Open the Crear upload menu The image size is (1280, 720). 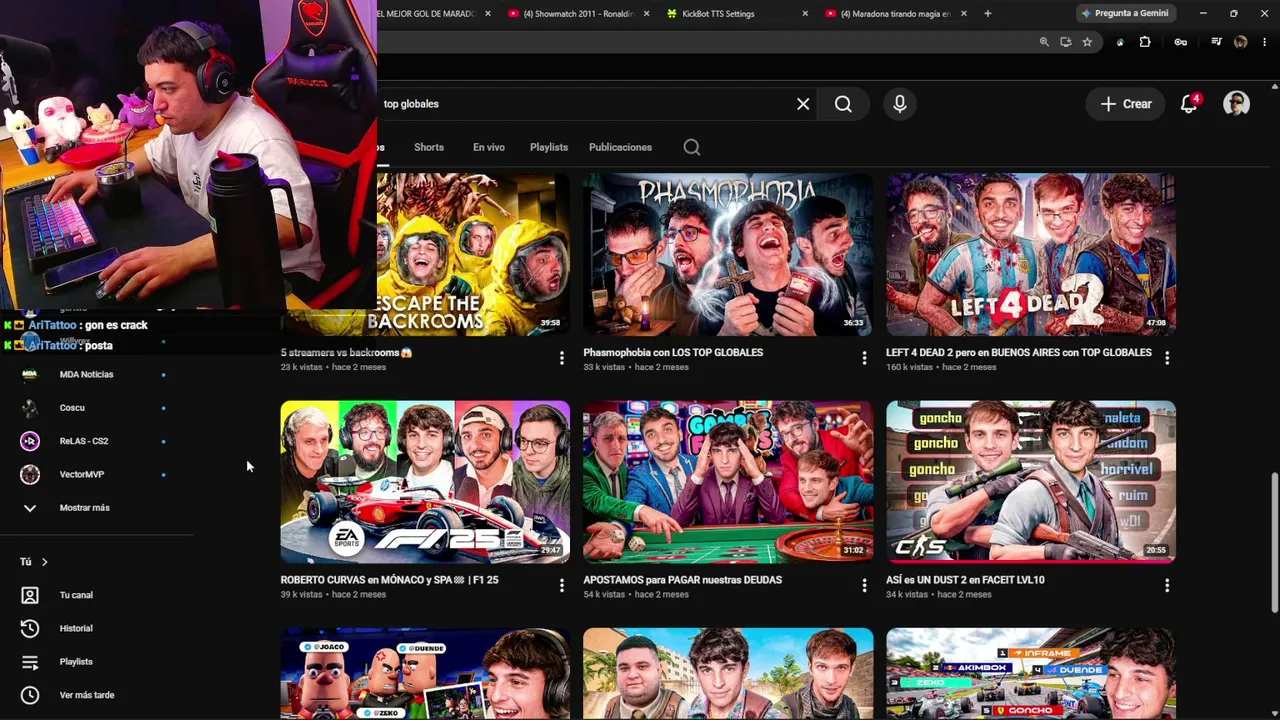1127,104
